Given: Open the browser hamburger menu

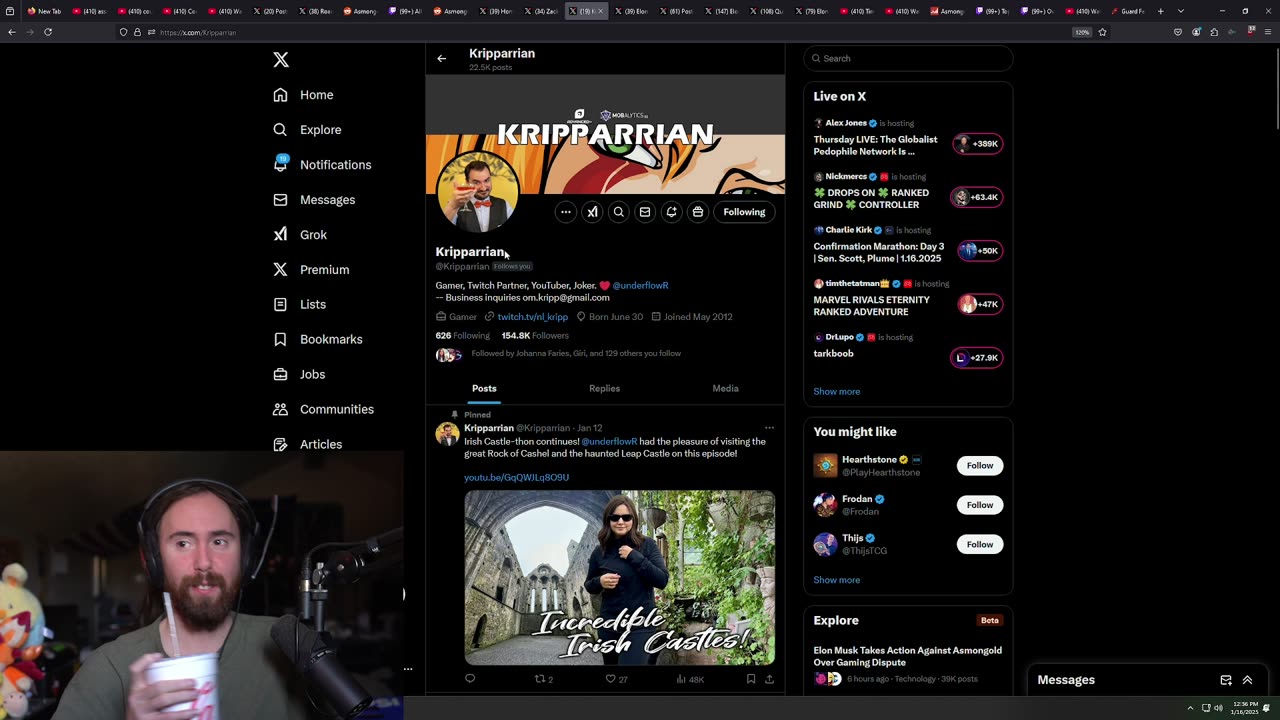Looking at the screenshot, I should tap(1268, 32).
